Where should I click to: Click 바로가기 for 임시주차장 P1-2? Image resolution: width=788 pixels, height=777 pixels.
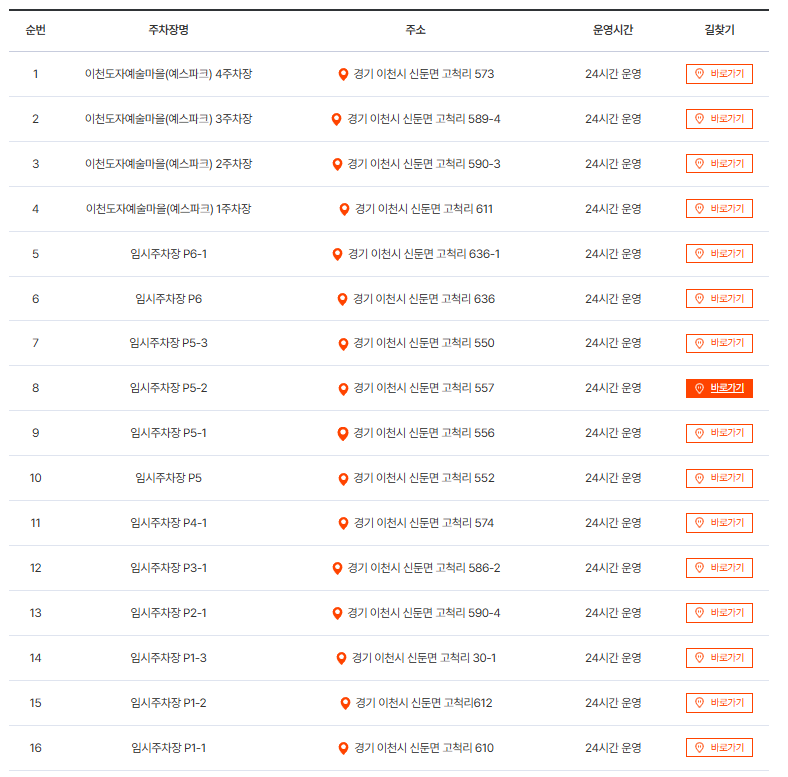click(719, 703)
